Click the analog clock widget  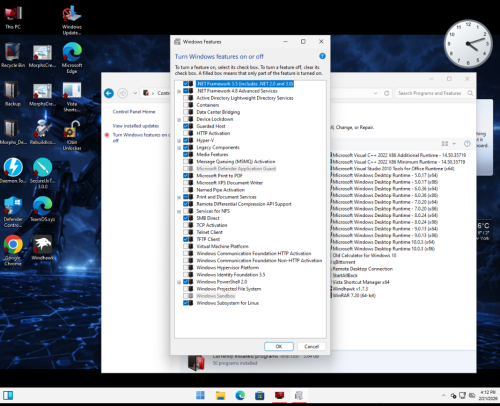468,44
